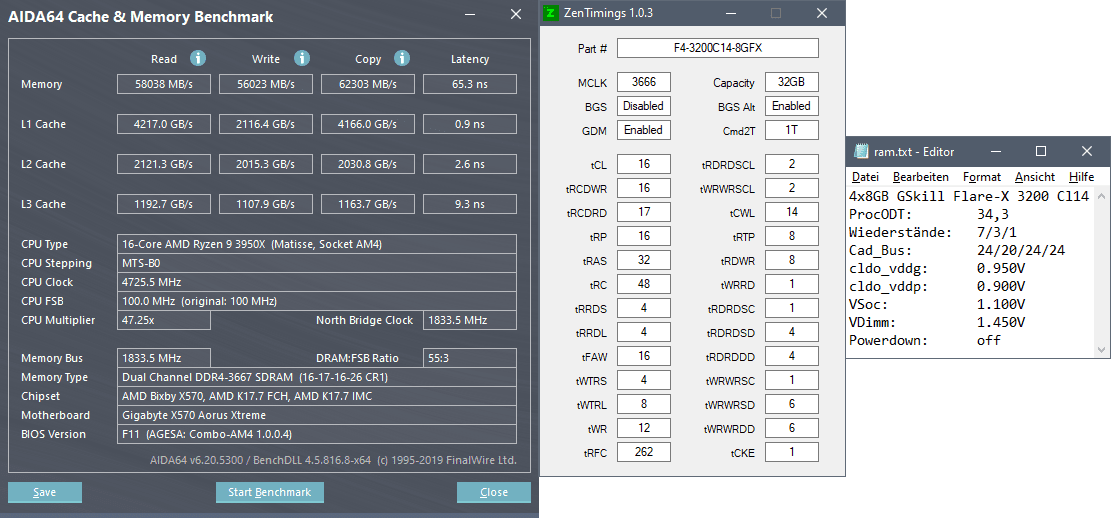Click the Read column info icon
Screen dimensions: 1112x518
tap(199, 58)
